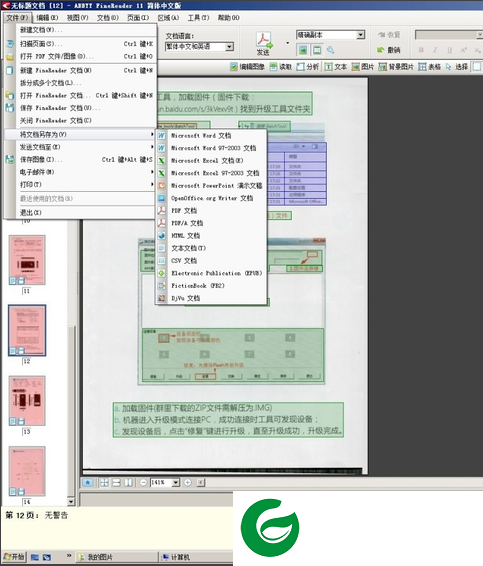Open the 文档语言 language combo box

199,47
